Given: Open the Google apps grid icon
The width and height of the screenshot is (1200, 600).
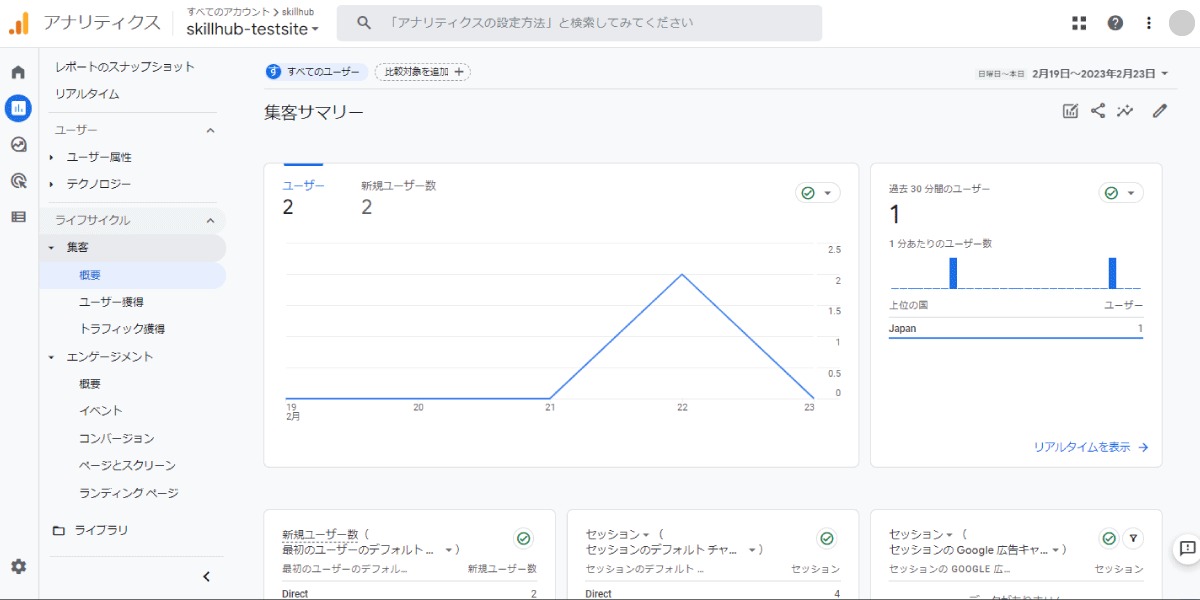Looking at the screenshot, I should [x=1079, y=22].
